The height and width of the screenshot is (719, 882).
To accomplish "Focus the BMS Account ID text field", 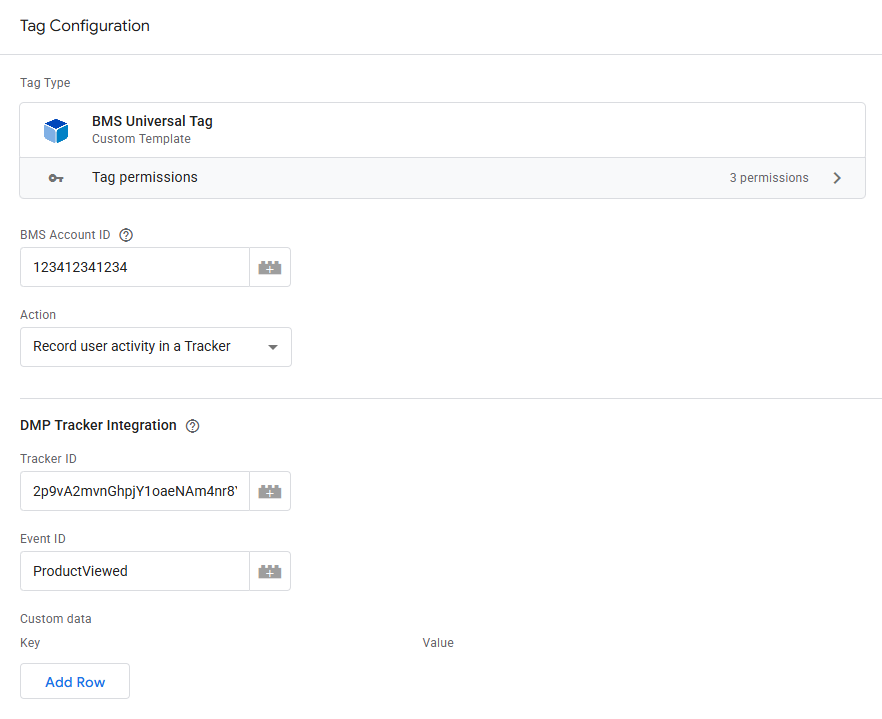I will point(134,267).
